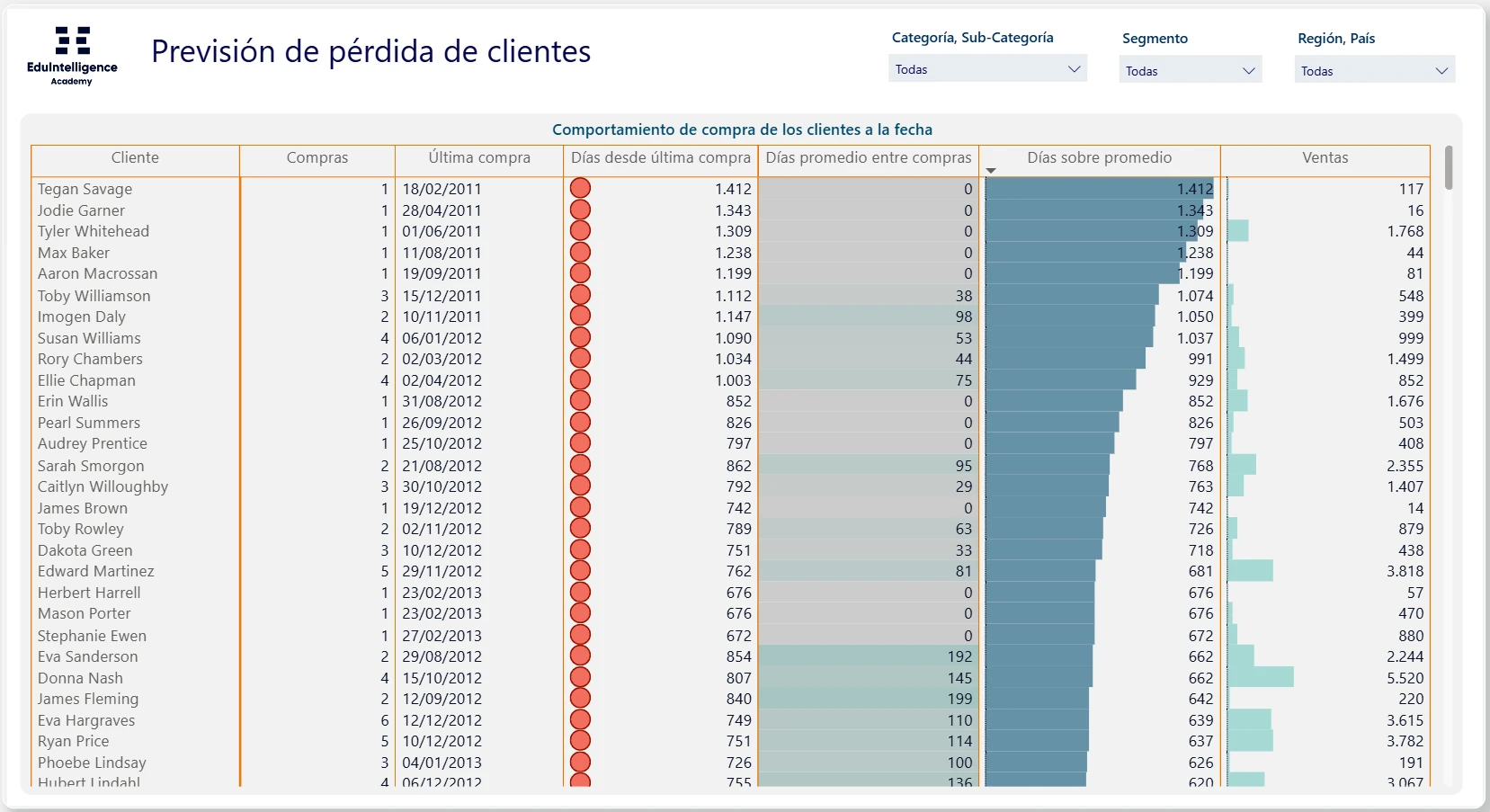Click the Phoebe Lindsay client name
The image size is (1490, 812).
[x=92, y=763]
